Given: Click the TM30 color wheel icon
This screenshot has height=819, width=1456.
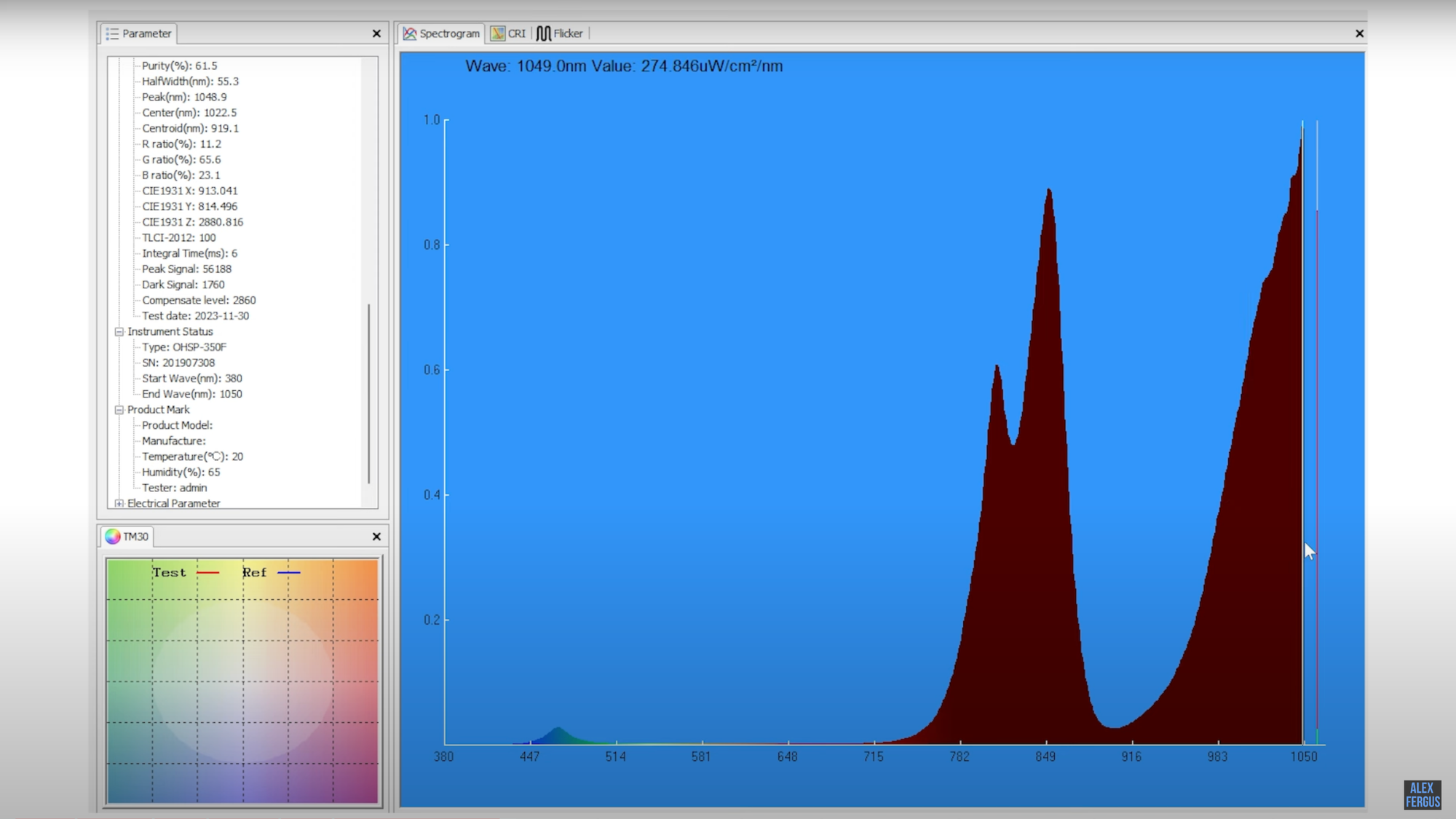Looking at the screenshot, I should tap(113, 537).
